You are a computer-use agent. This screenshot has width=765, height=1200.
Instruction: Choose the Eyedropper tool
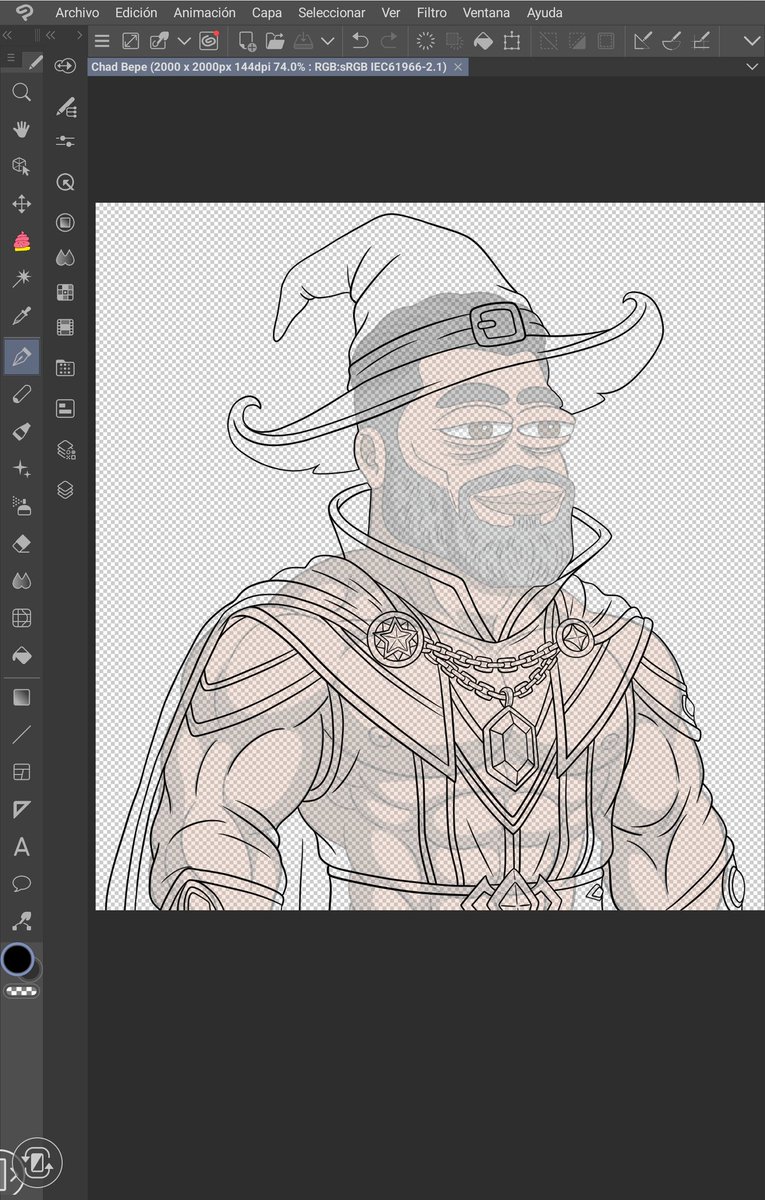[21, 317]
